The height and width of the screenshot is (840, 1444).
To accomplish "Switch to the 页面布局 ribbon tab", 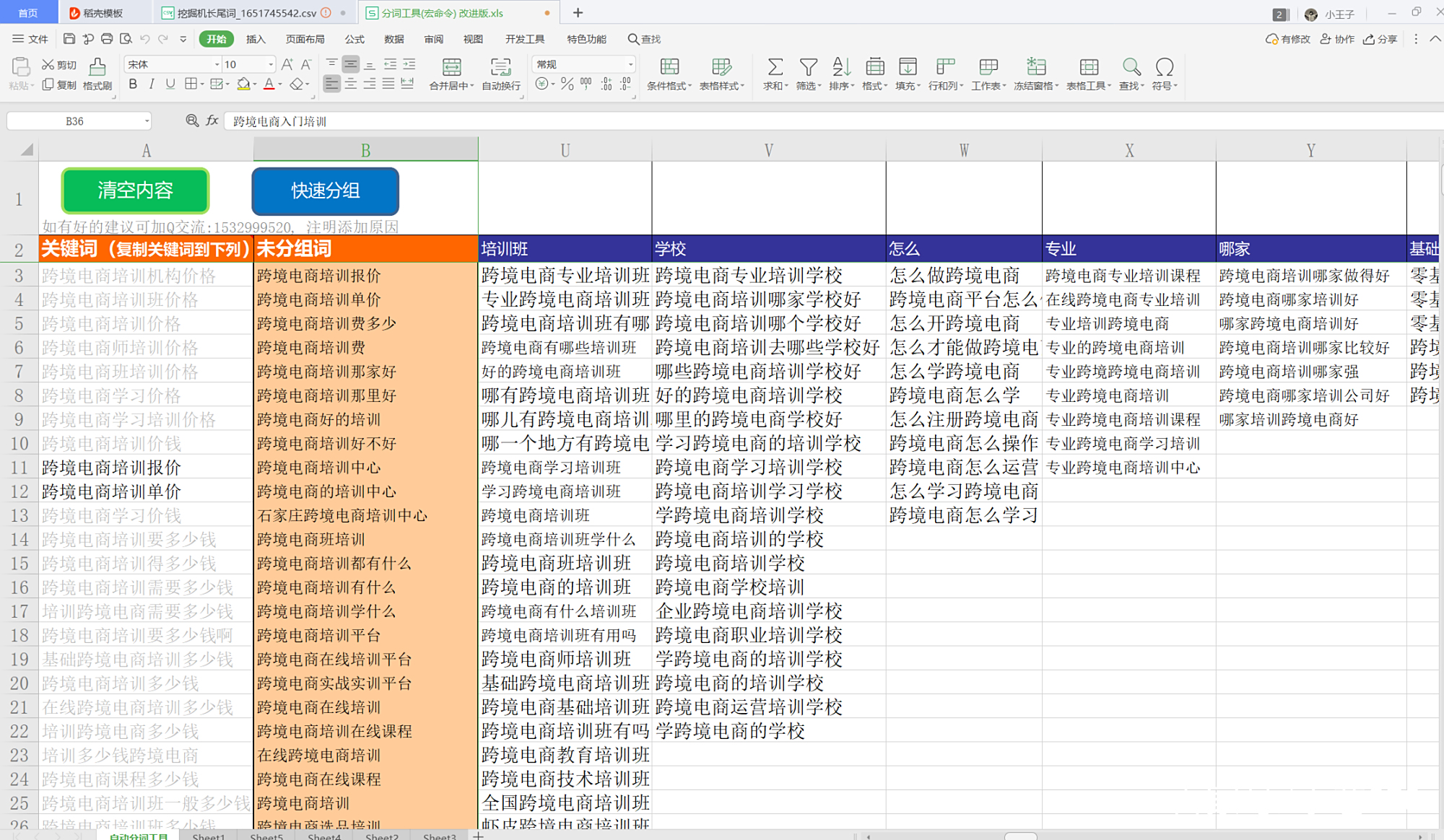I will [305, 39].
